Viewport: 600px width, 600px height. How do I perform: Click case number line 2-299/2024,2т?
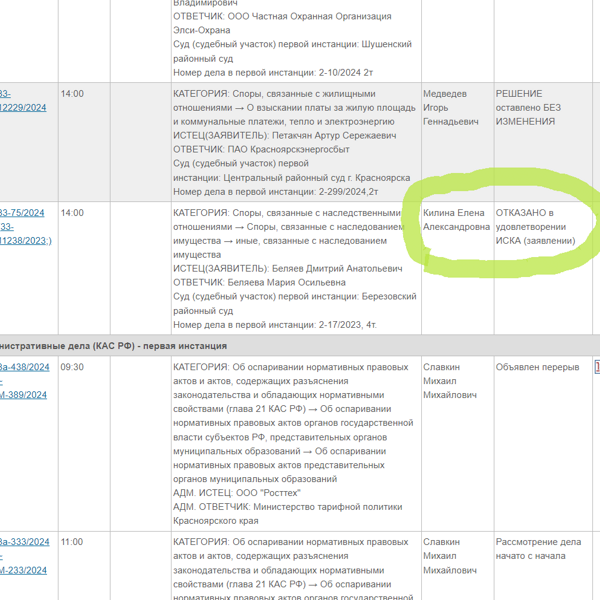(x=276, y=192)
